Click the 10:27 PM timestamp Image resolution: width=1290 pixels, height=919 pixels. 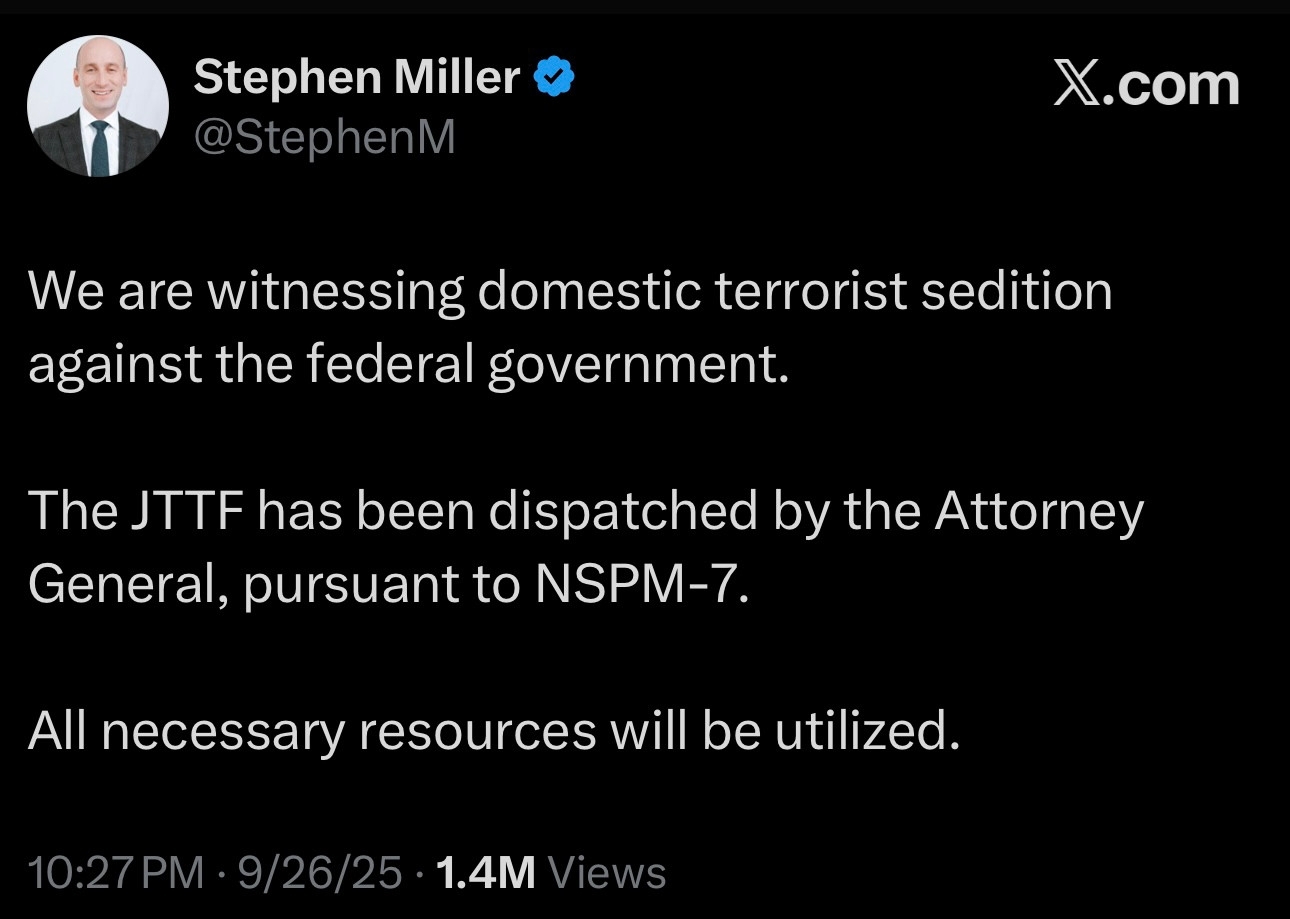115,873
